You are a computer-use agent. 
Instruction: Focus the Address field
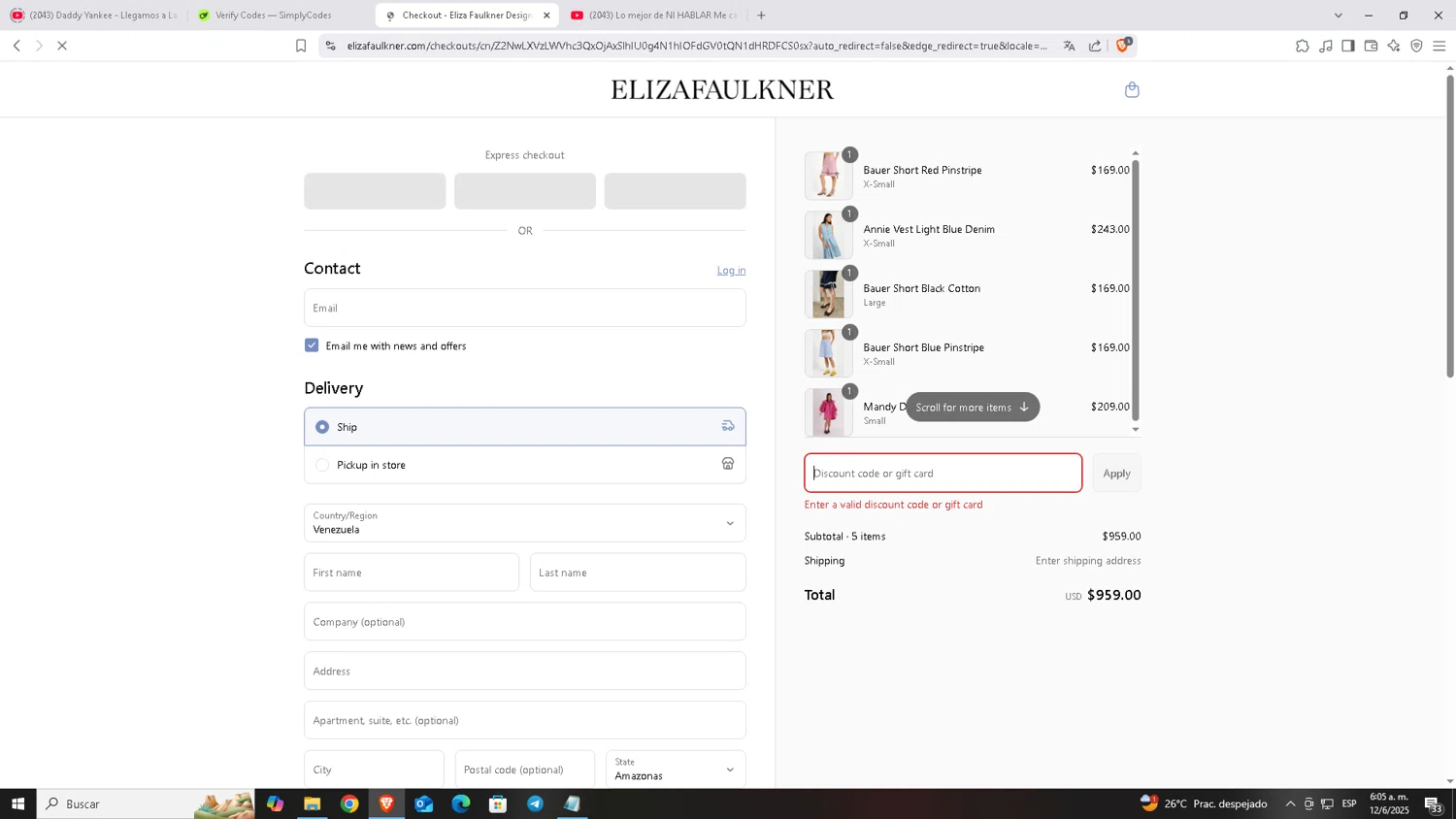coord(524,672)
